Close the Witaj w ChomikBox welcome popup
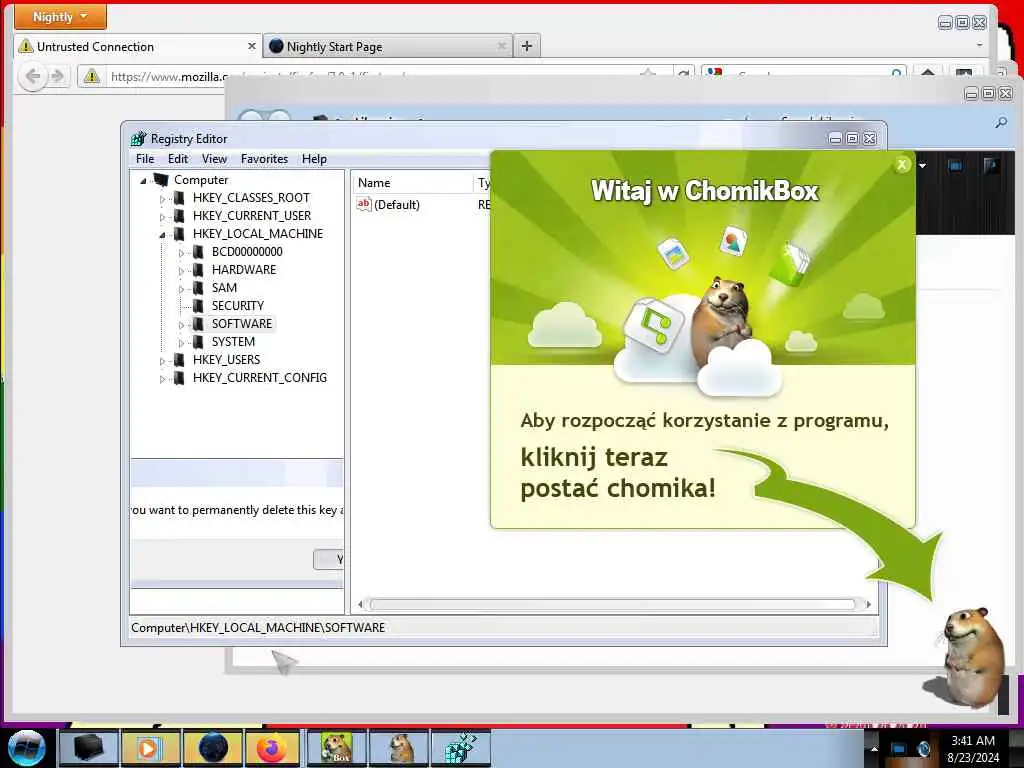Image resolution: width=1024 pixels, height=768 pixels. click(x=902, y=165)
